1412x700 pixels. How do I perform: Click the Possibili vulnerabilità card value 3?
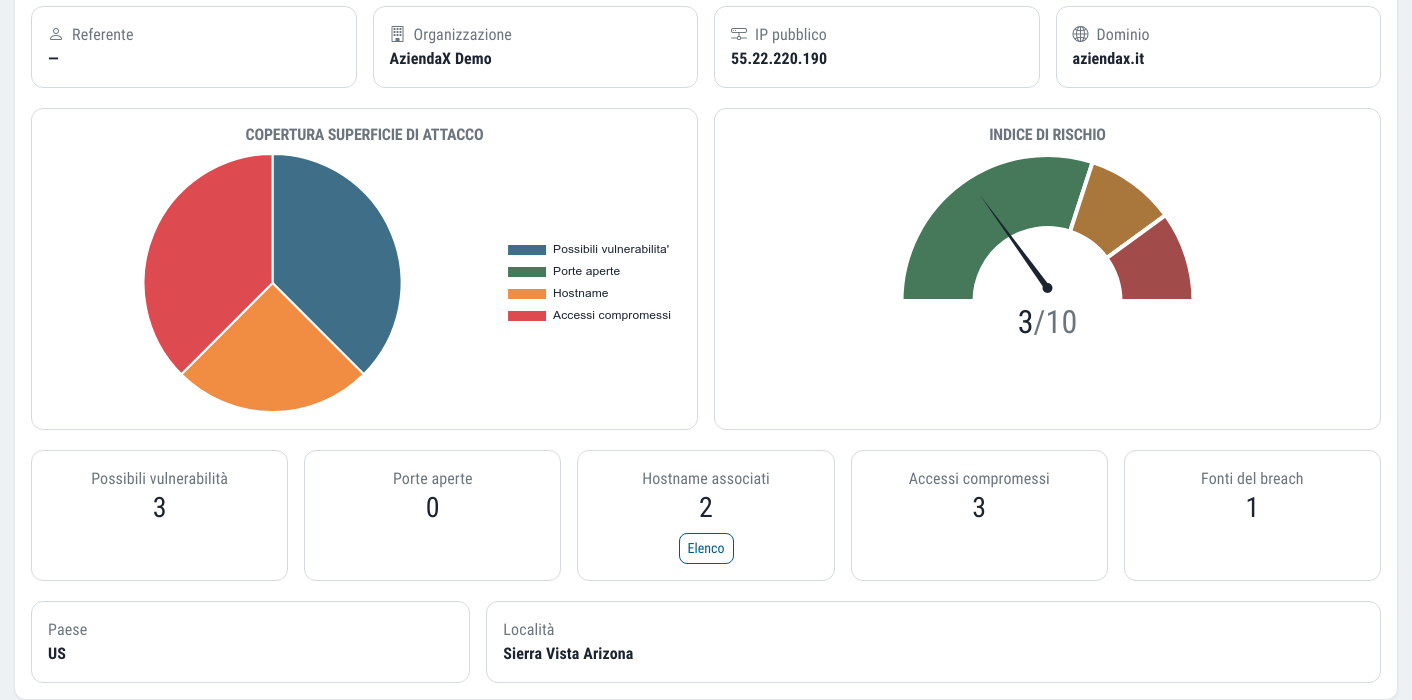159,508
